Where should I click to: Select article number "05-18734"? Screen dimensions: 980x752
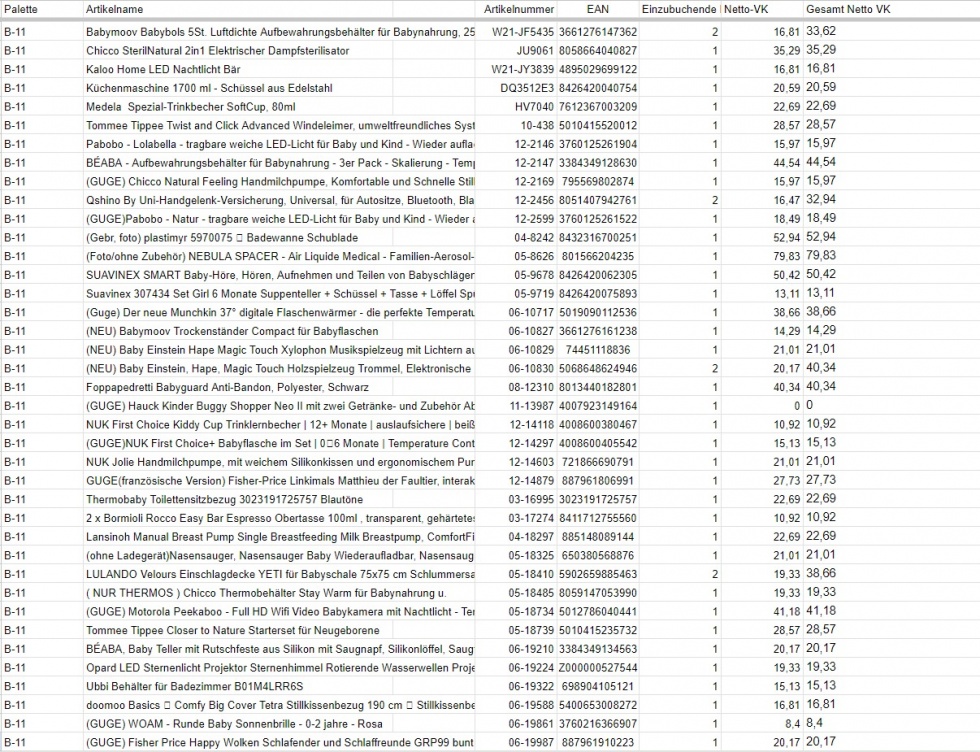[531, 611]
